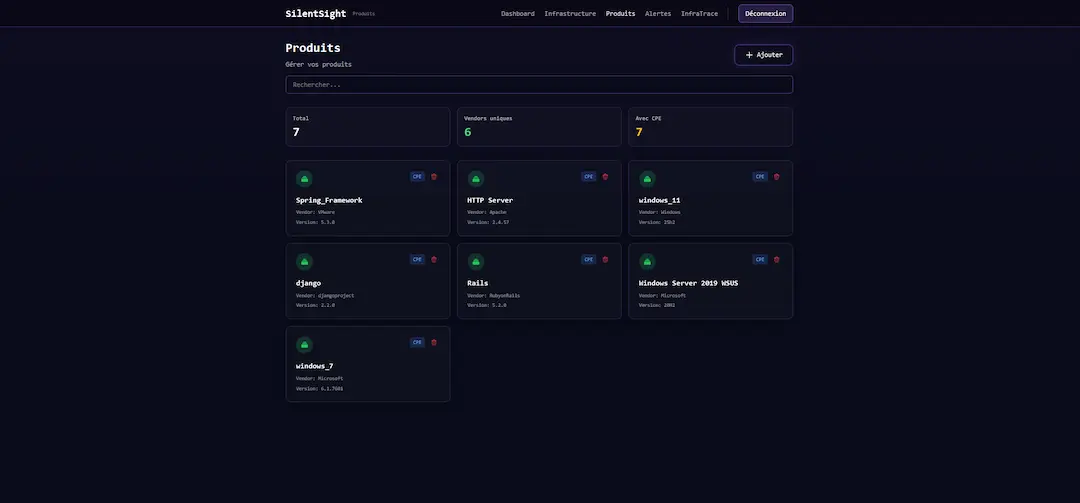Click the Version: 25h2 text
1080x503 pixels.
pos(656,223)
